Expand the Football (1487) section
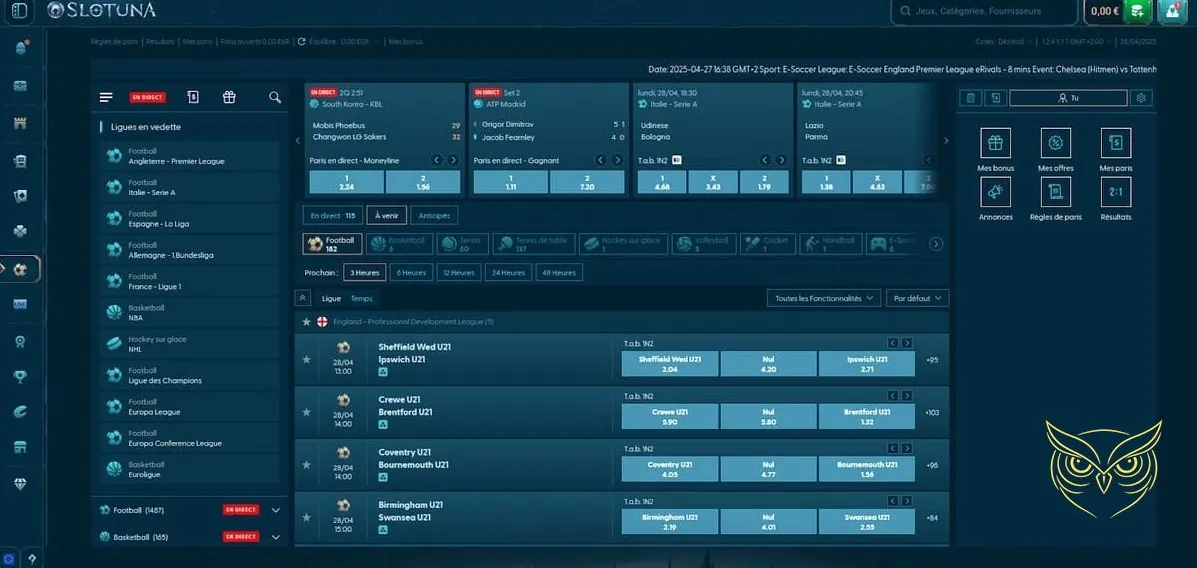The height and width of the screenshot is (568, 1197). (x=276, y=510)
